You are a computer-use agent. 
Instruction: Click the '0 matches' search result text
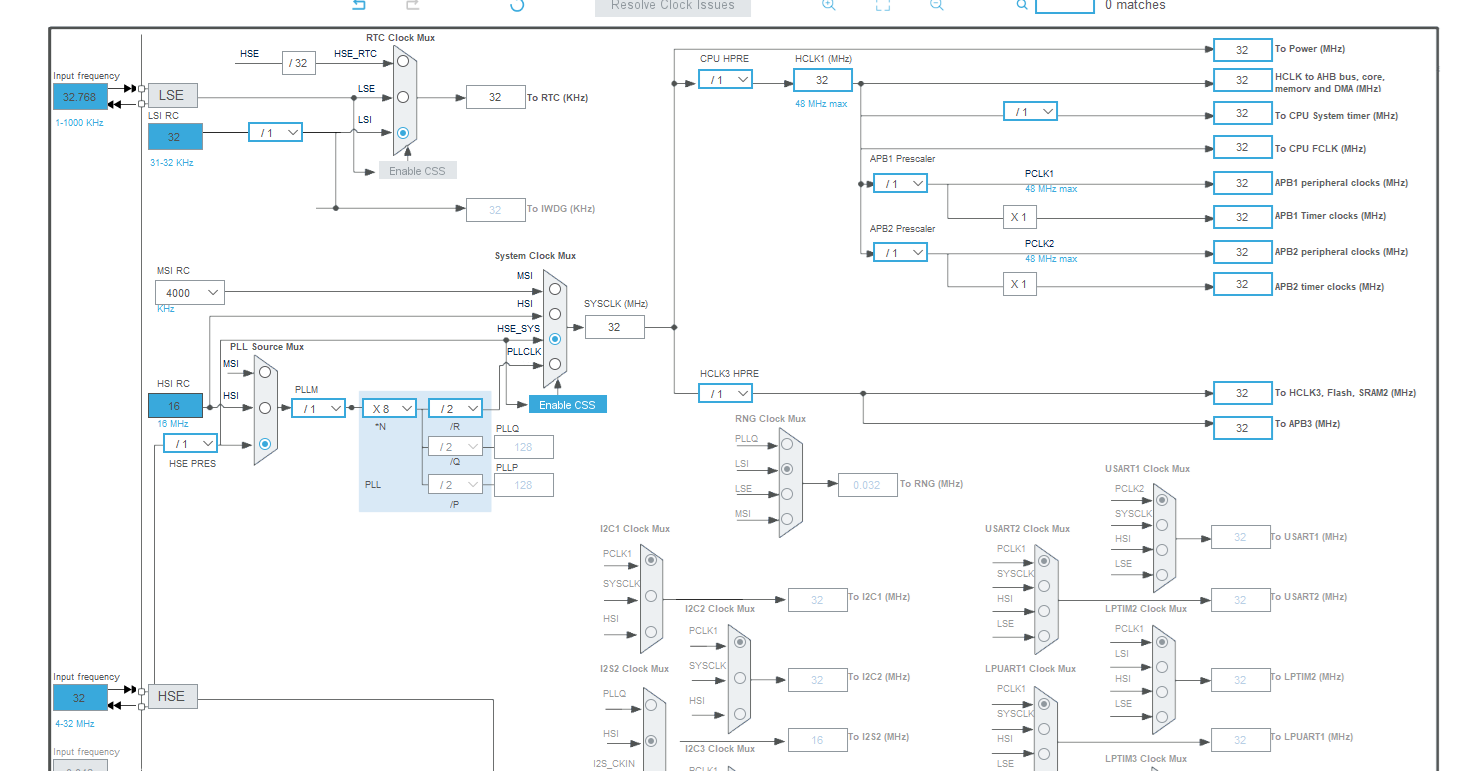point(1135,5)
